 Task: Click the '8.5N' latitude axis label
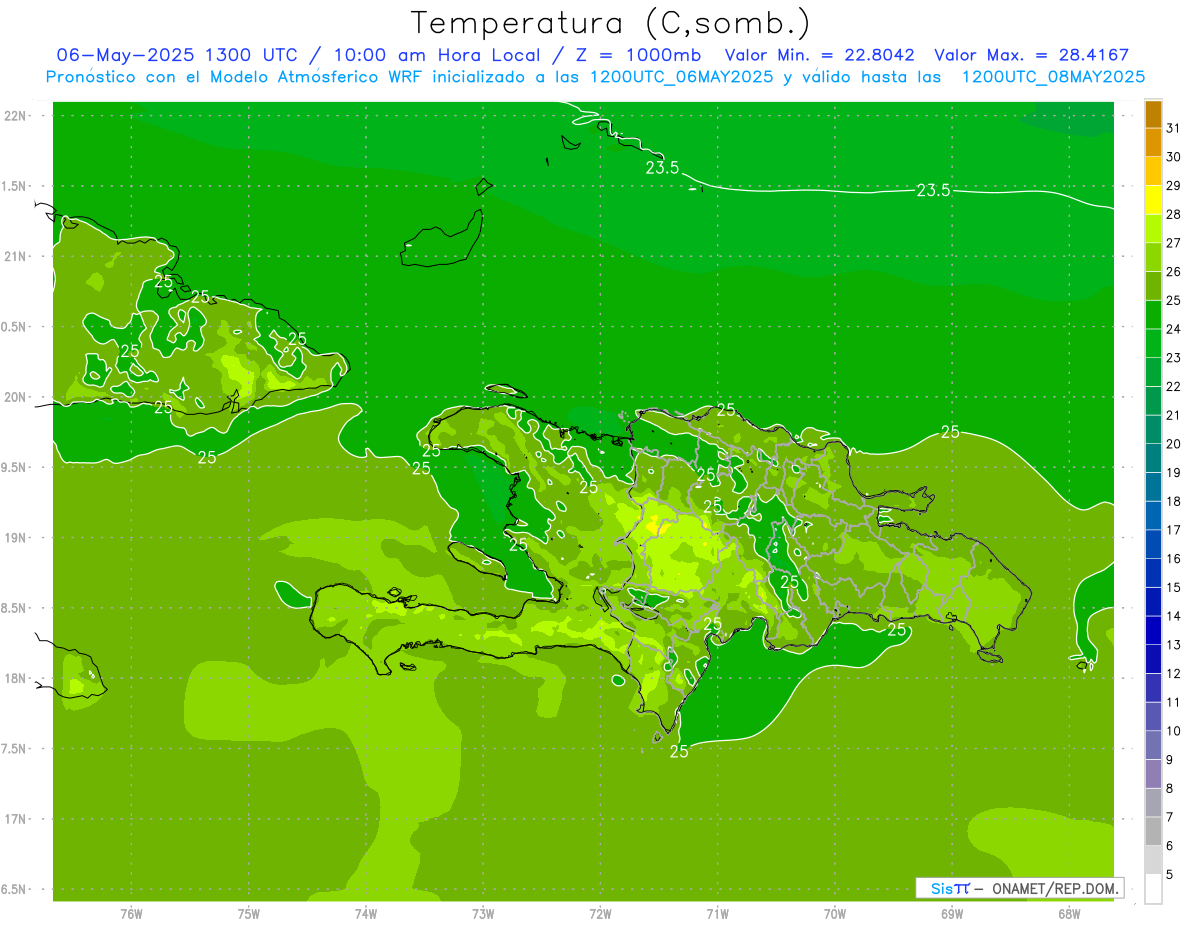(x=15, y=608)
